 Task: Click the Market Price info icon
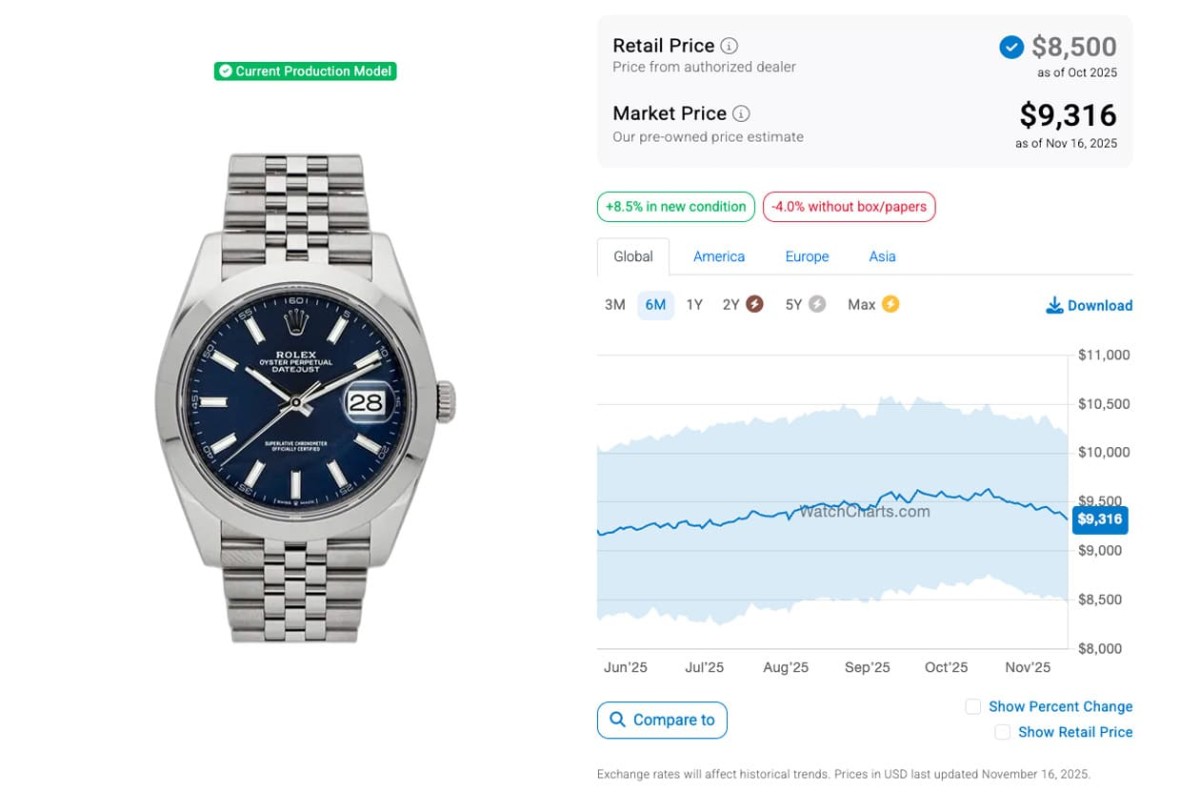coord(741,114)
